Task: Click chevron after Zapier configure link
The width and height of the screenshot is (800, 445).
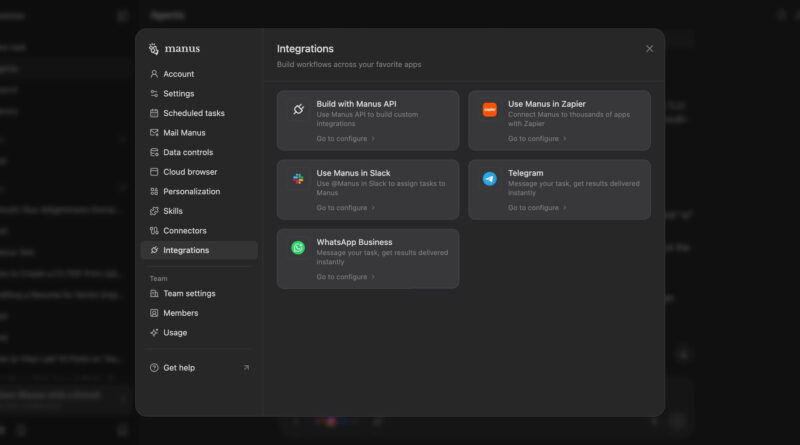Action: (564, 139)
